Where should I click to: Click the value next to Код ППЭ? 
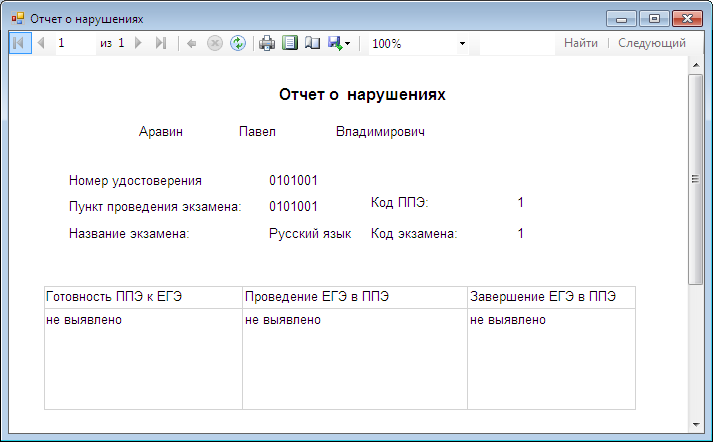[x=521, y=202]
